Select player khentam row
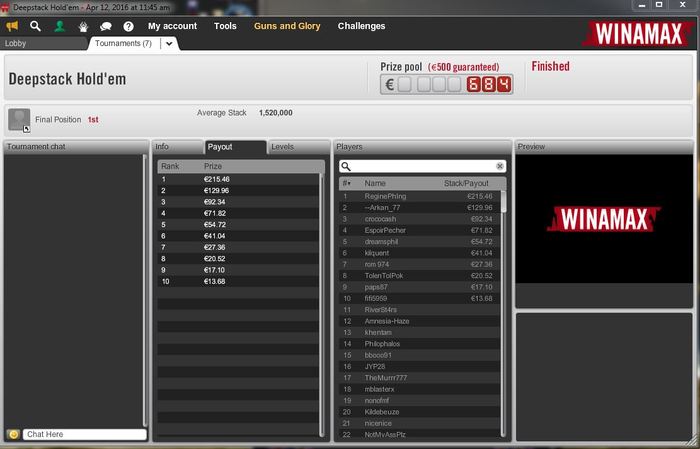The height and width of the screenshot is (449, 700). tap(420, 333)
